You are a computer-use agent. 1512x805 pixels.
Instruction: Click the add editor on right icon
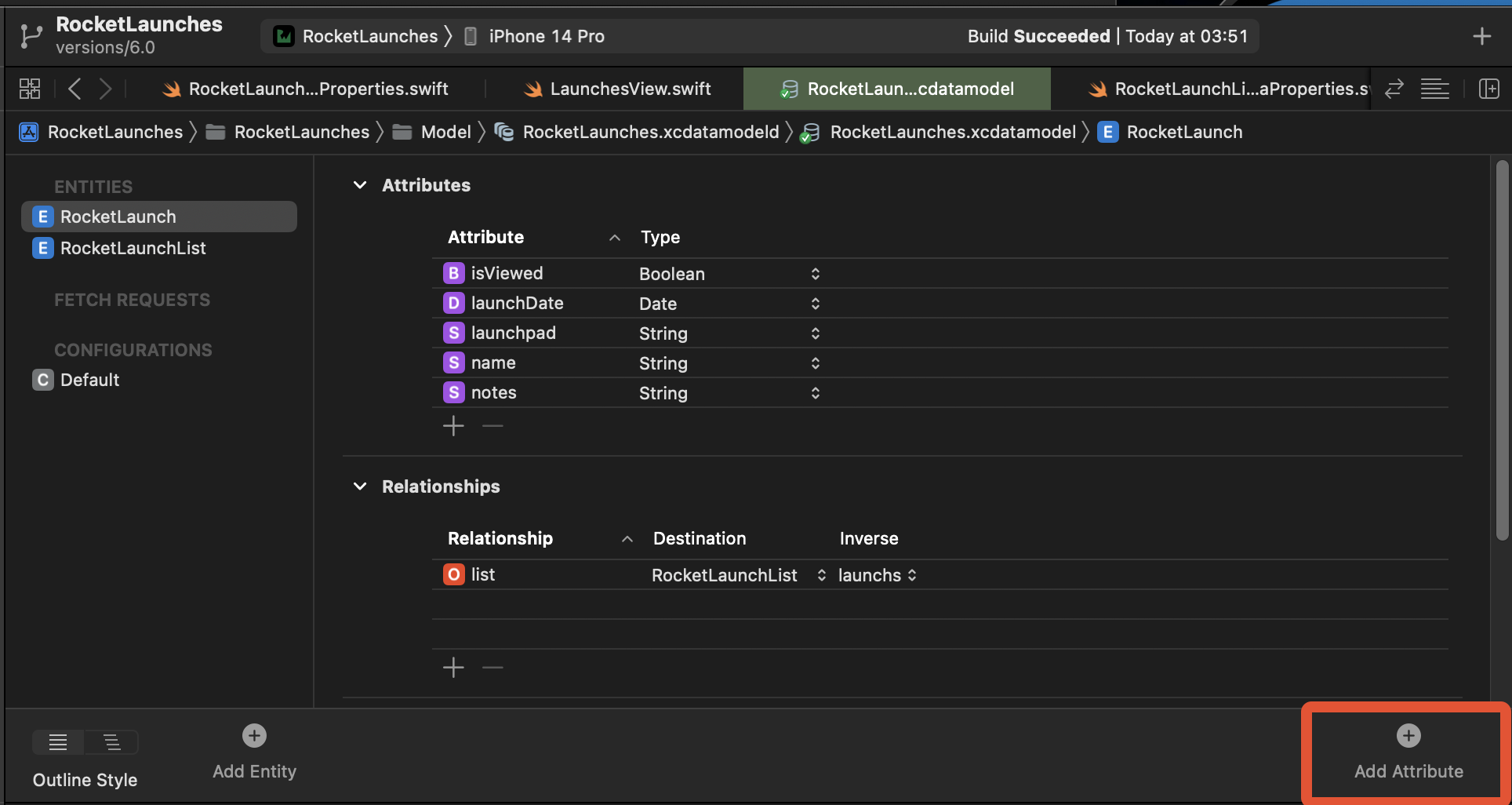click(x=1488, y=89)
